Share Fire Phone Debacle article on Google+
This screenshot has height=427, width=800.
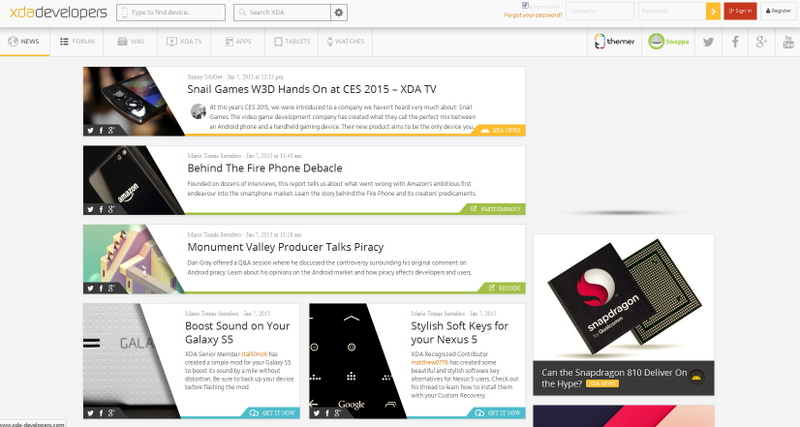tap(111, 209)
